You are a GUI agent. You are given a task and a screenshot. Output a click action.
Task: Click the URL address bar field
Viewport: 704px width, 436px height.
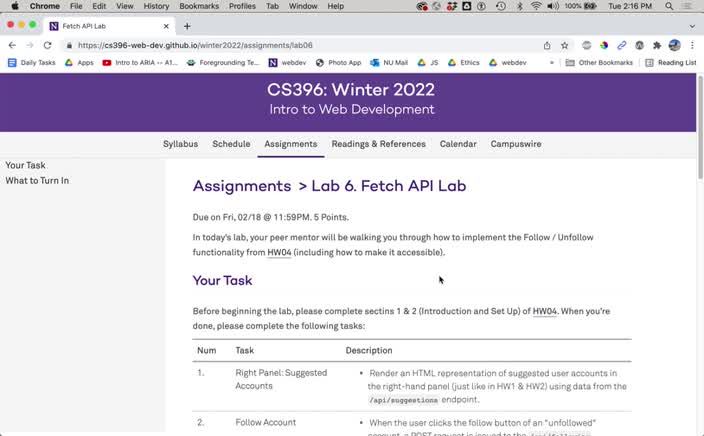[x=305, y=45]
